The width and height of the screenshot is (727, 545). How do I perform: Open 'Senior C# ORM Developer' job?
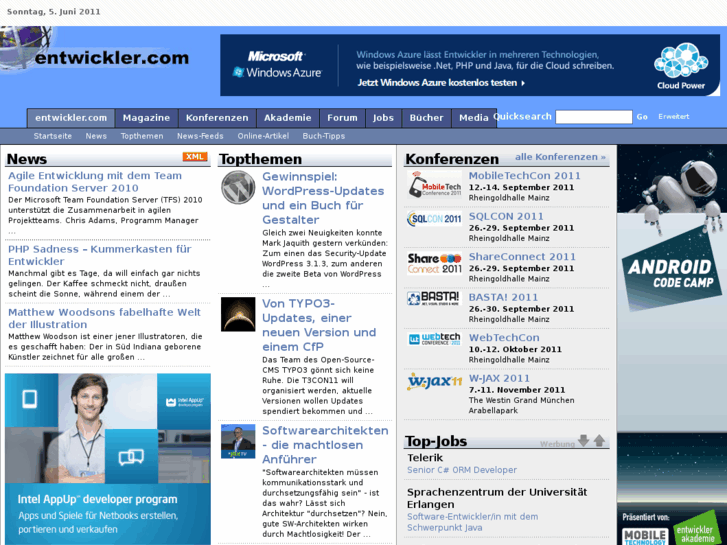(462, 470)
